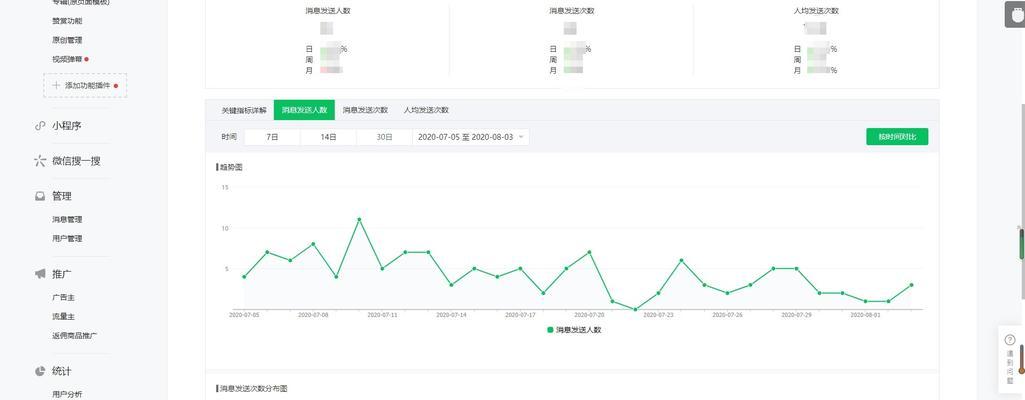1025x400 pixels.
Task: Open 原创管理 in the sidebar
Action: [67, 40]
